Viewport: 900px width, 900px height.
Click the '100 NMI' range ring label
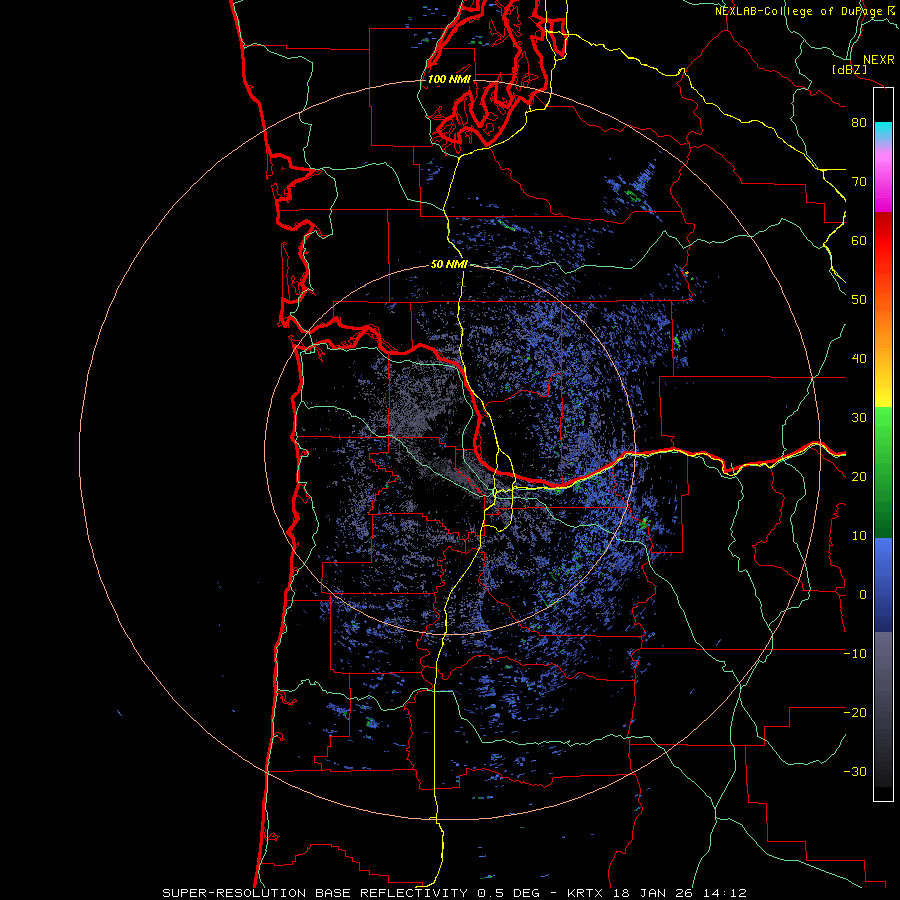(x=449, y=79)
